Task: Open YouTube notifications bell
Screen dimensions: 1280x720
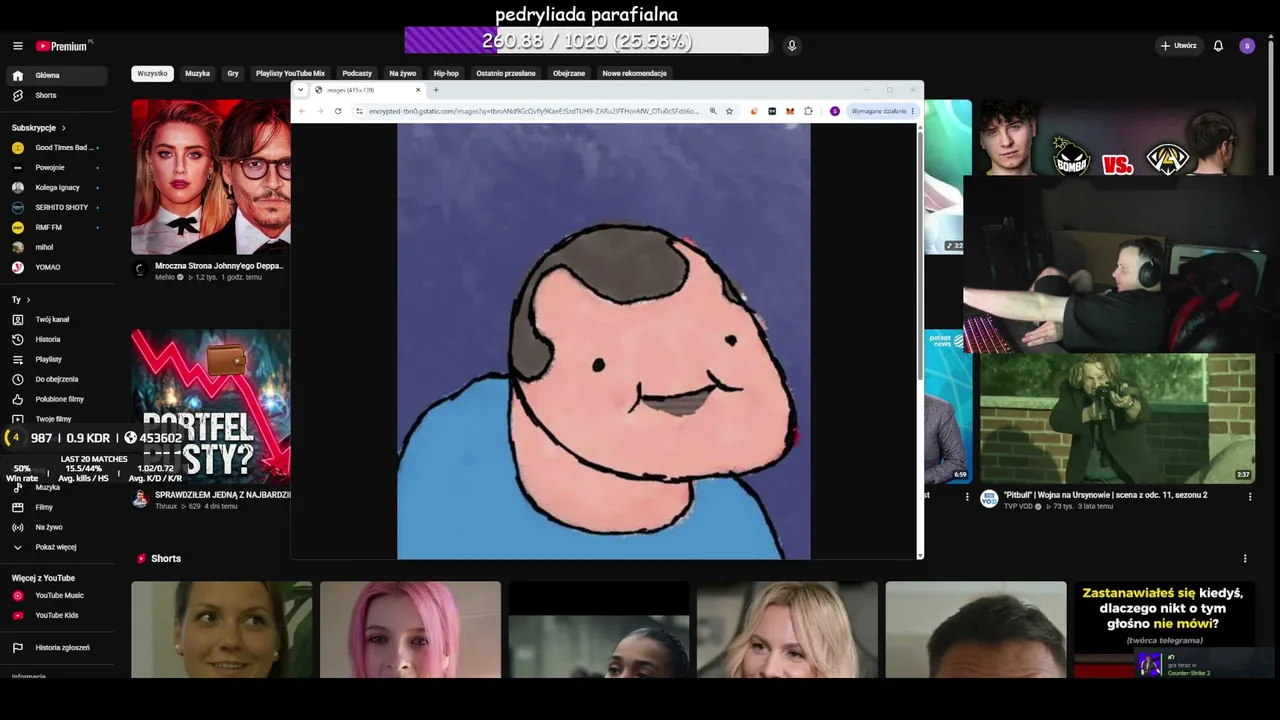Action: 1218,46
